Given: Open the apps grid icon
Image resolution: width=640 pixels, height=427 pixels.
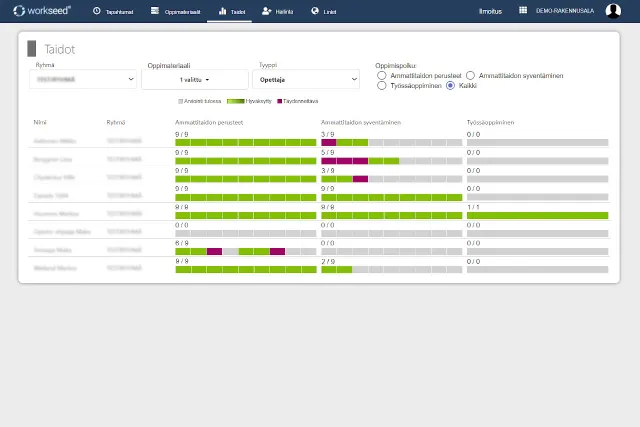Looking at the screenshot, I should click(523, 10).
